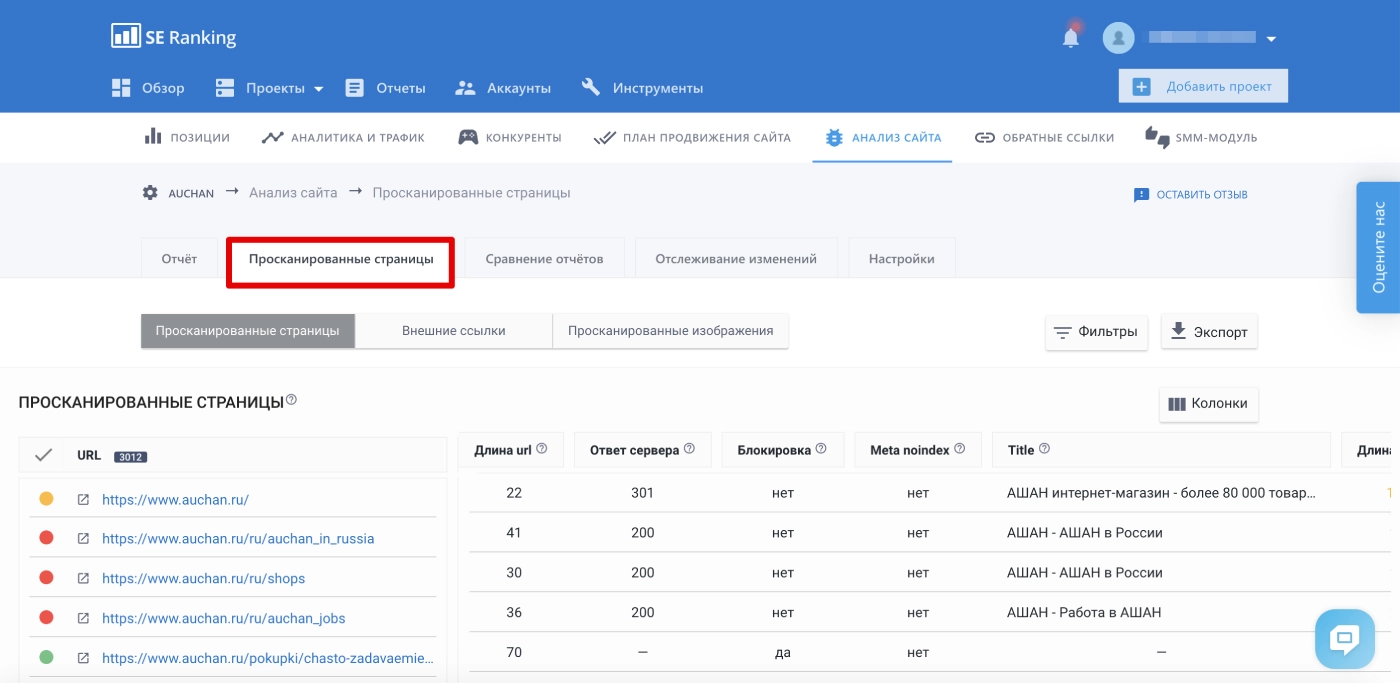Click the 3012 URL count badge

pos(130,457)
